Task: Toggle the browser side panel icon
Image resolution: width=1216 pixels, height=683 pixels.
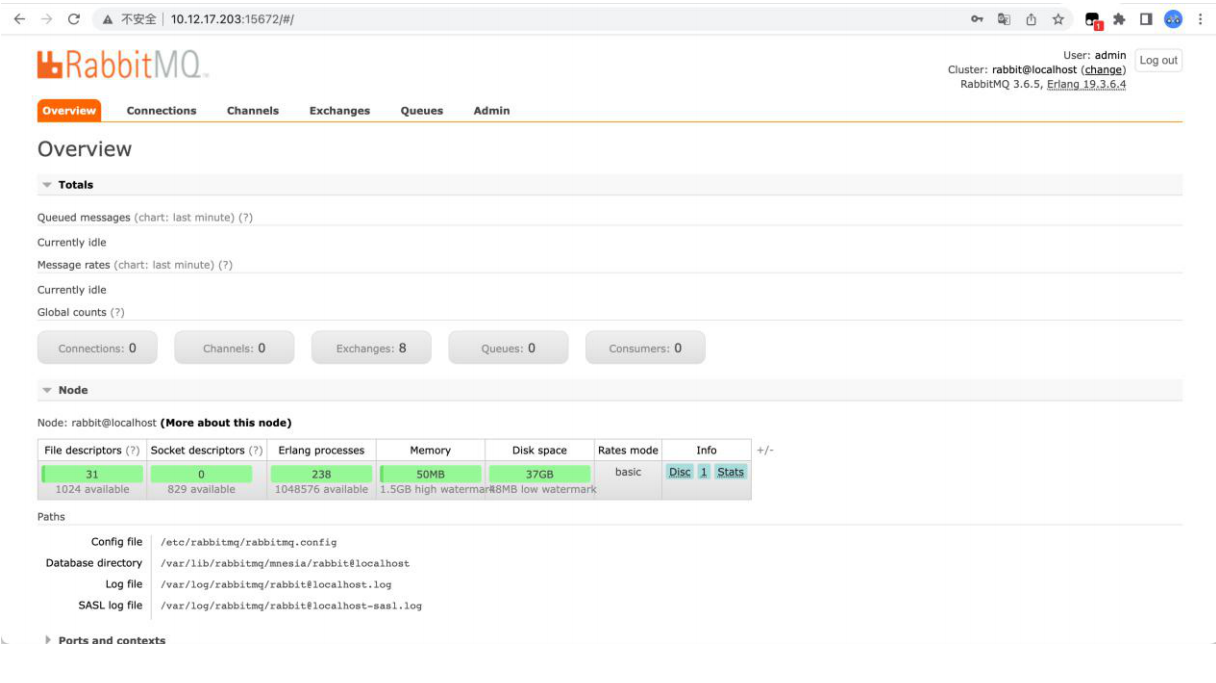Action: (x=1146, y=19)
